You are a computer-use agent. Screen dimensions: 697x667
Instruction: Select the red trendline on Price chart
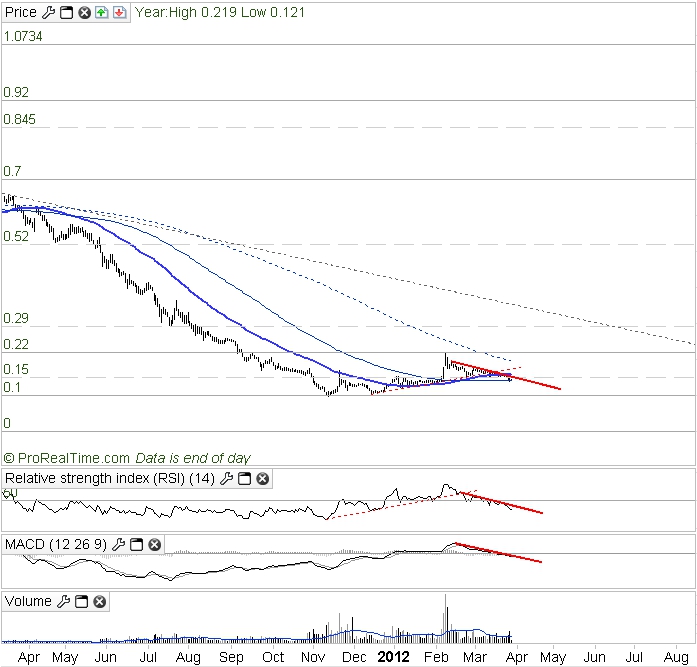[506, 375]
